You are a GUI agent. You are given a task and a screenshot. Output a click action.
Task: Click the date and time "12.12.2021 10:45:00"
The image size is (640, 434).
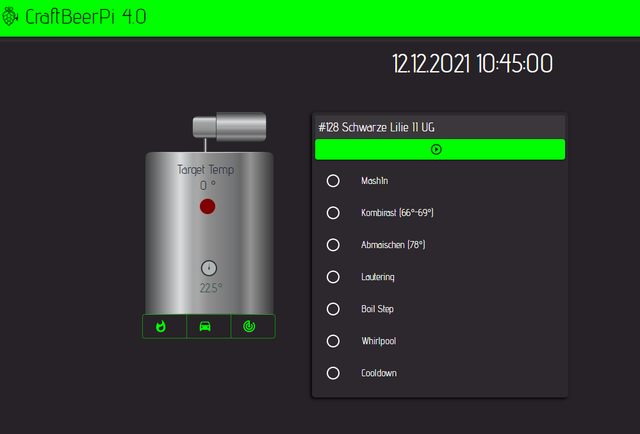click(x=473, y=64)
